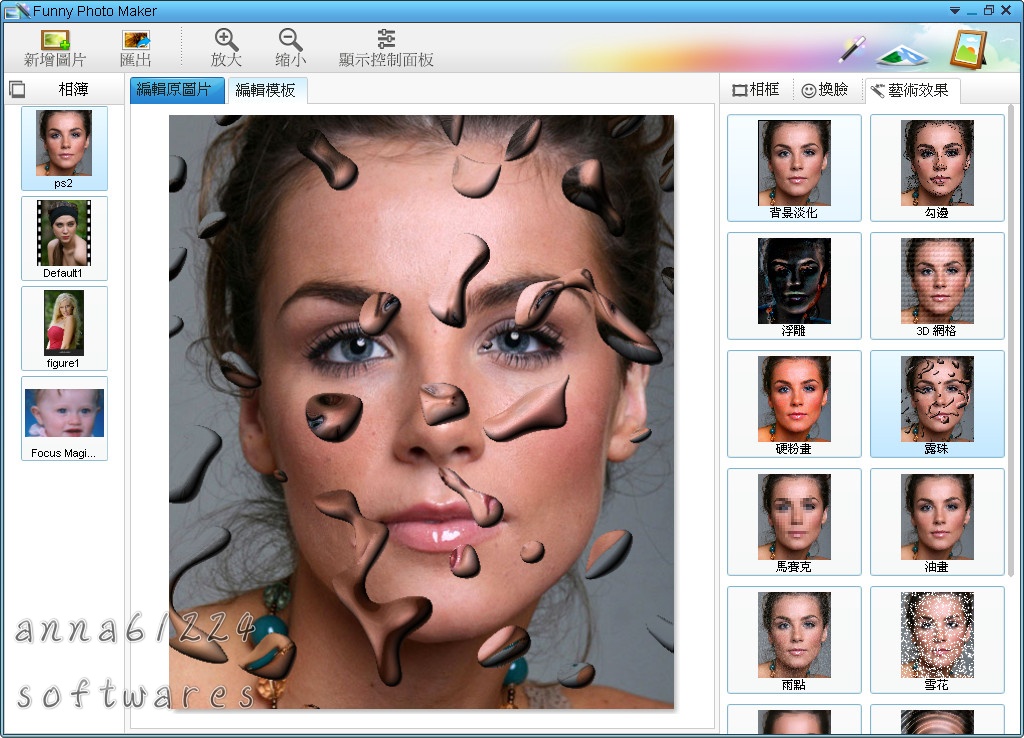1024x738 pixels.
Task: Open the window menu dropdown arrow
Action: pyautogui.click(x=955, y=10)
